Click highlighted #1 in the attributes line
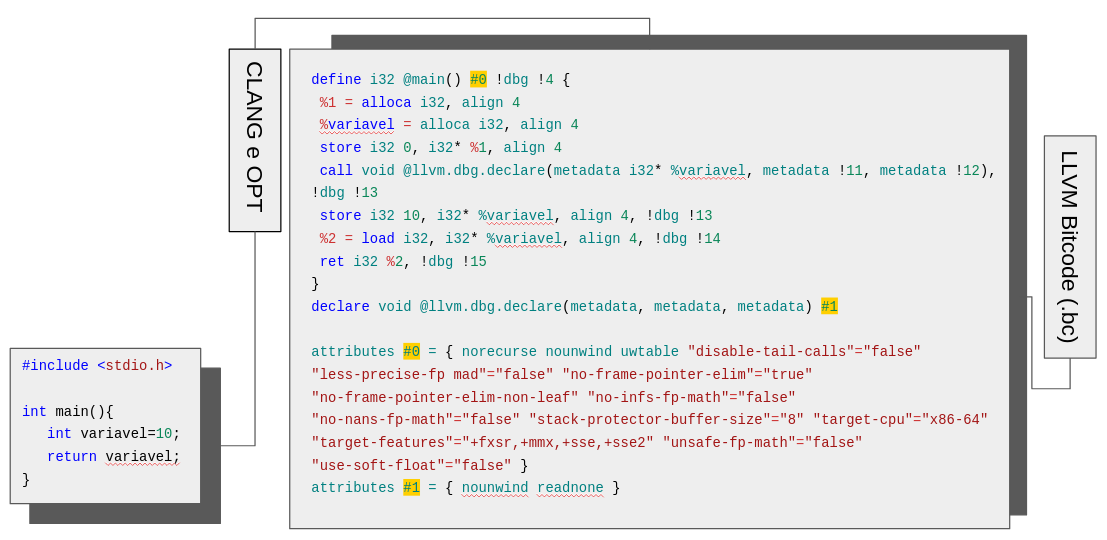 click(412, 488)
